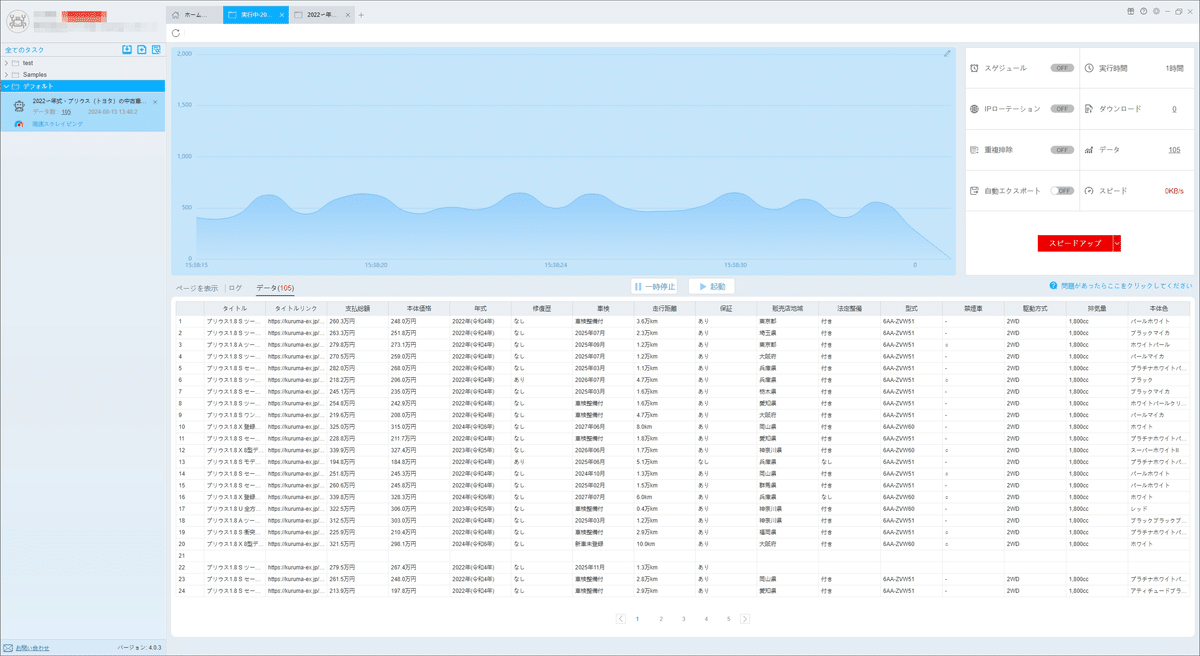Click the red スピードアップ button
1200x656 pixels.
[1075, 243]
